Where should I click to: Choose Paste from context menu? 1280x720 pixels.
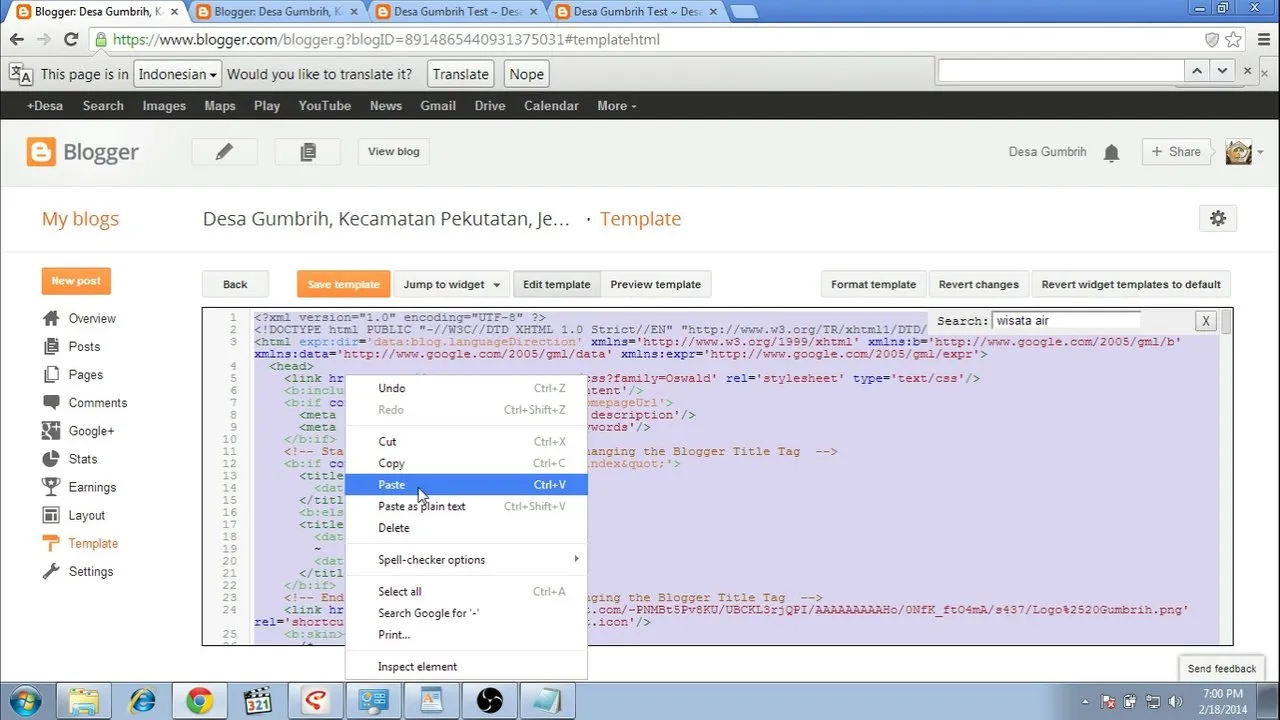(466, 484)
